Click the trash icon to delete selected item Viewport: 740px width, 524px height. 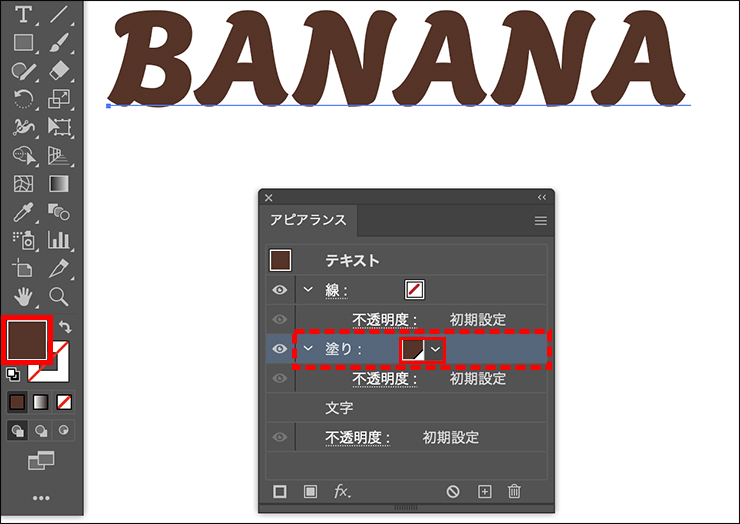(514, 491)
